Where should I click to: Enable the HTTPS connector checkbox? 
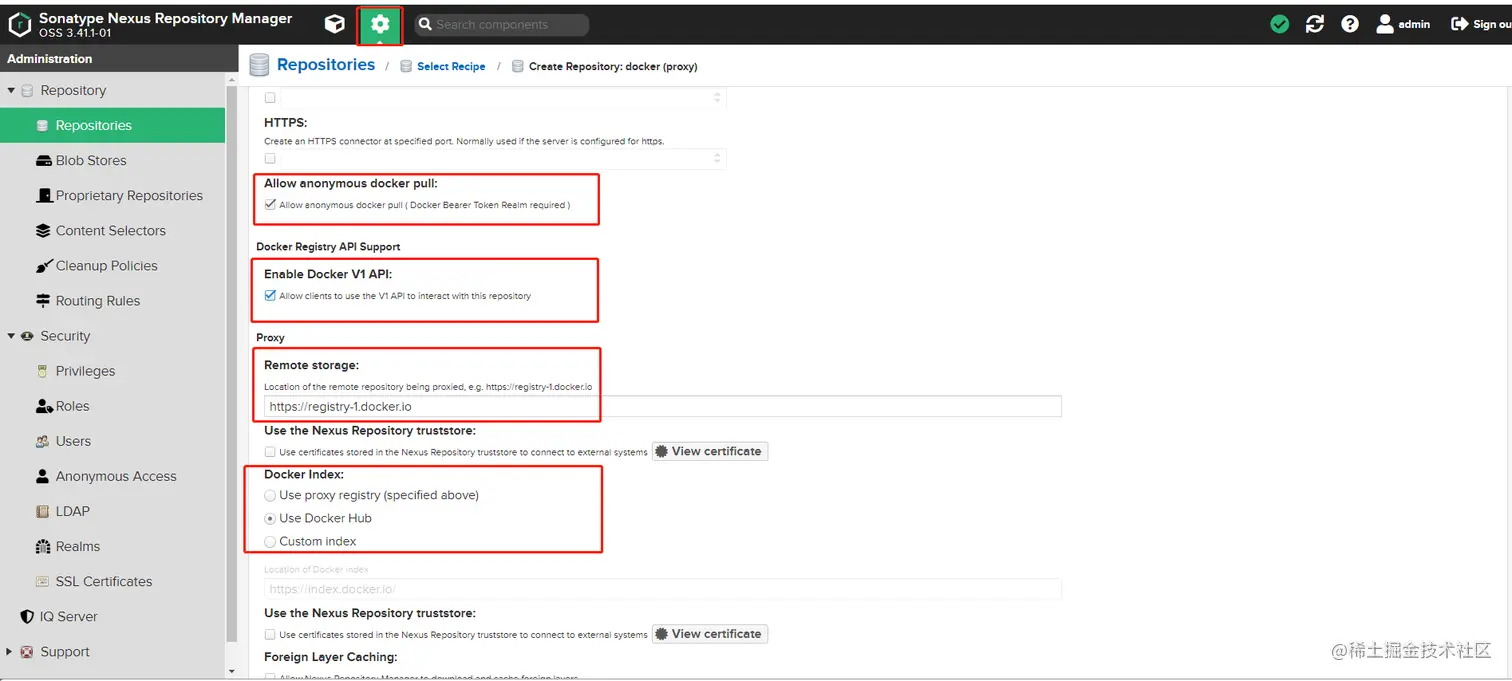click(270, 158)
